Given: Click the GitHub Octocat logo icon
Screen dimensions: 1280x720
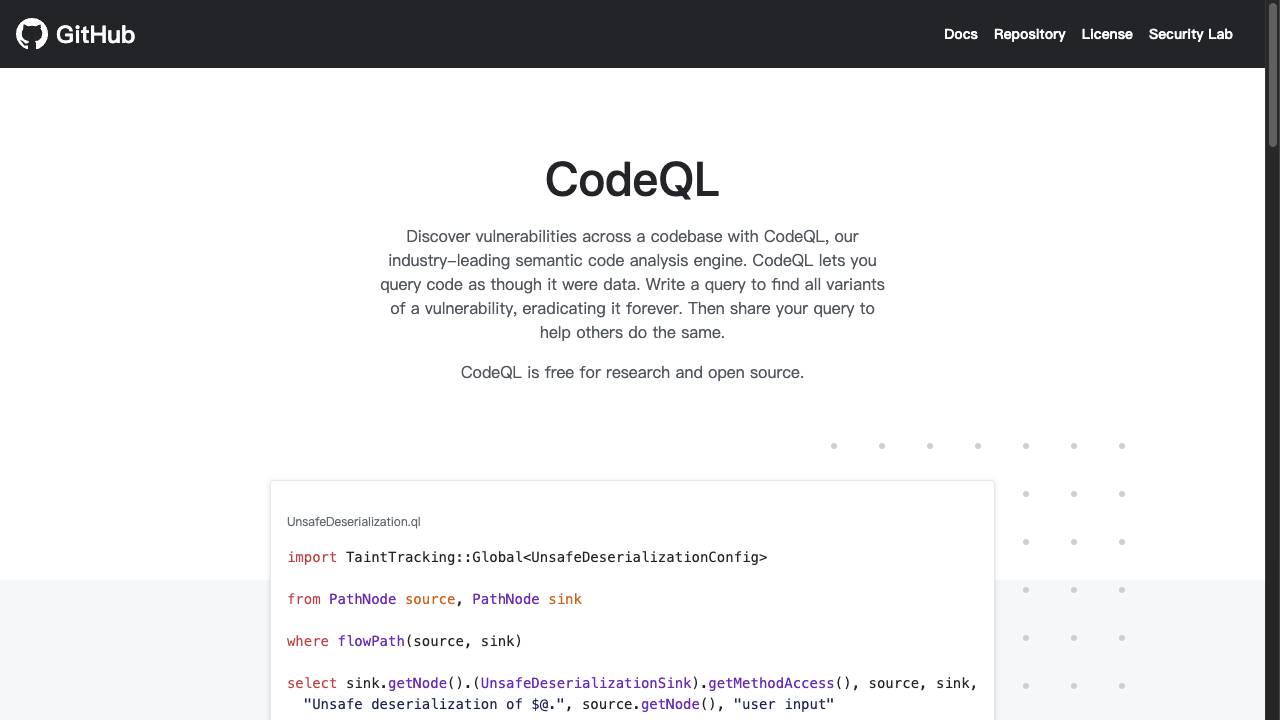Looking at the screenshot, I should [x=32, y=34].
